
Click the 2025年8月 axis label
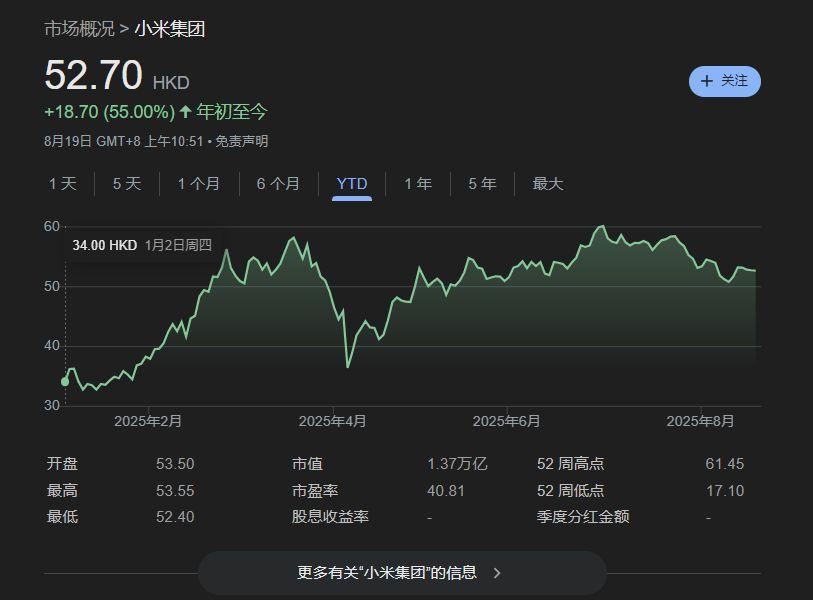[x=700, y=421]
